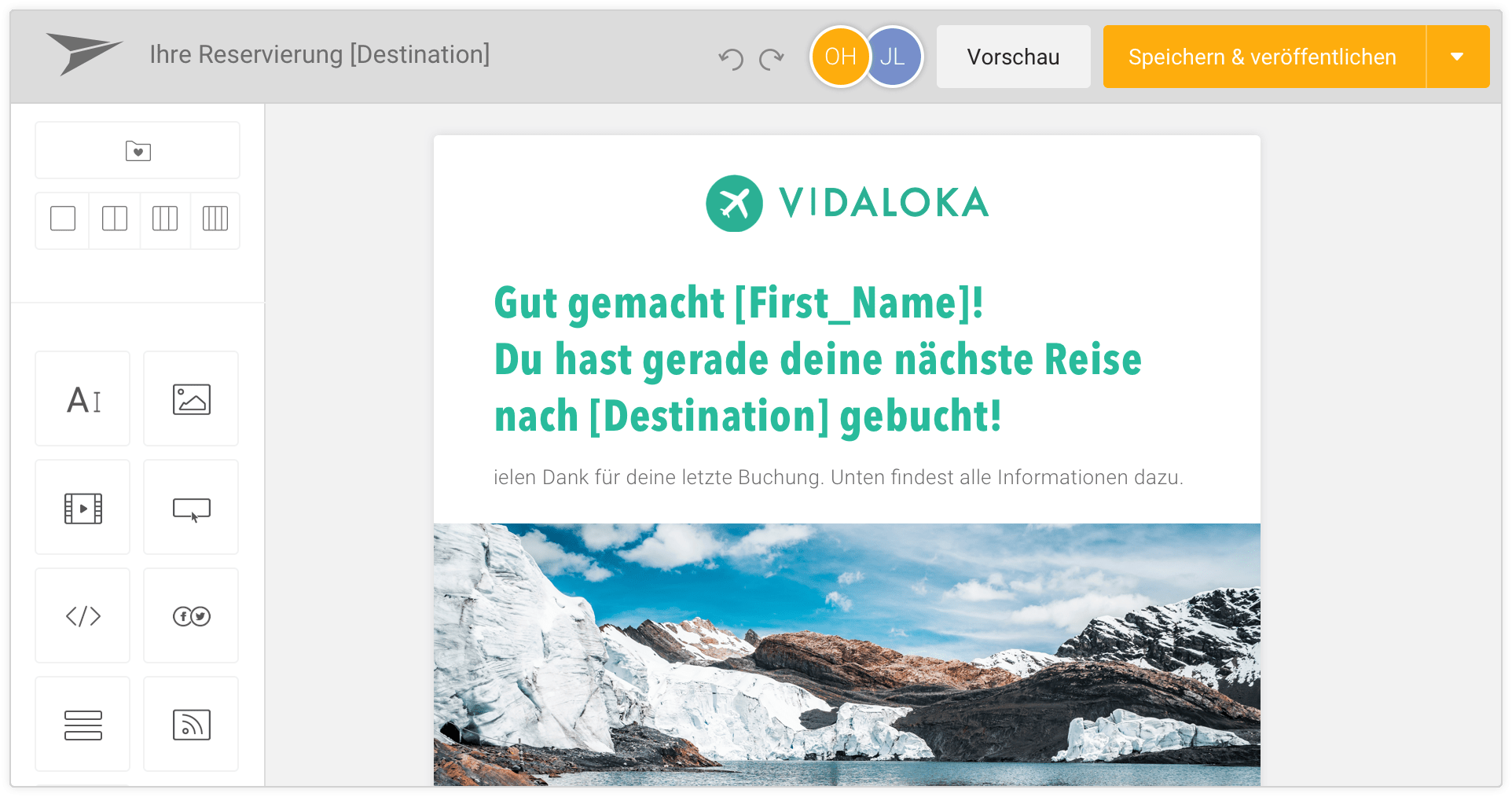Screen dimensions: 1512x797
Task: Select the three-column layout block
Action: (165, 219)
